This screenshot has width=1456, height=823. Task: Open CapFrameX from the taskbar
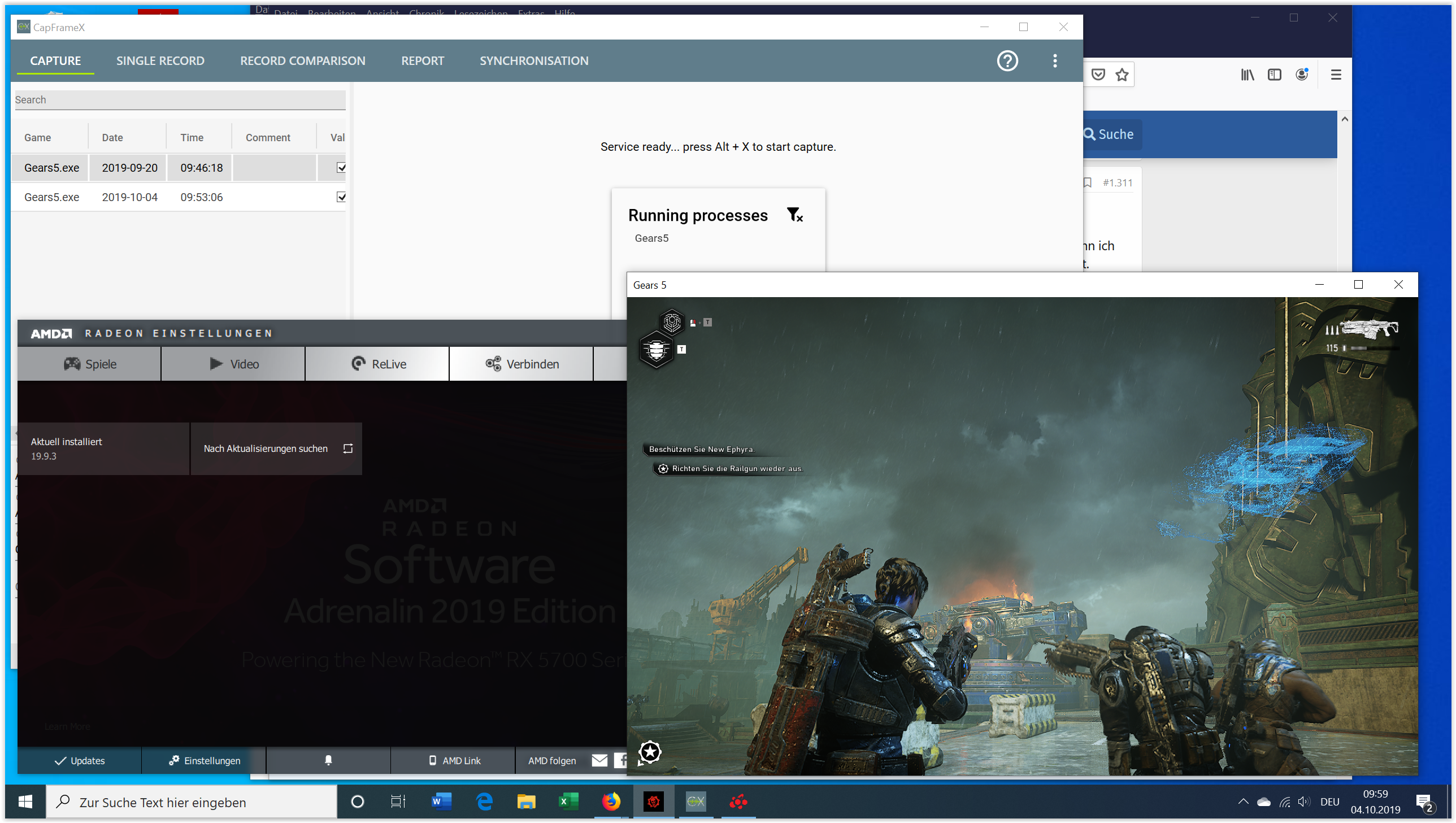[696, 802]
